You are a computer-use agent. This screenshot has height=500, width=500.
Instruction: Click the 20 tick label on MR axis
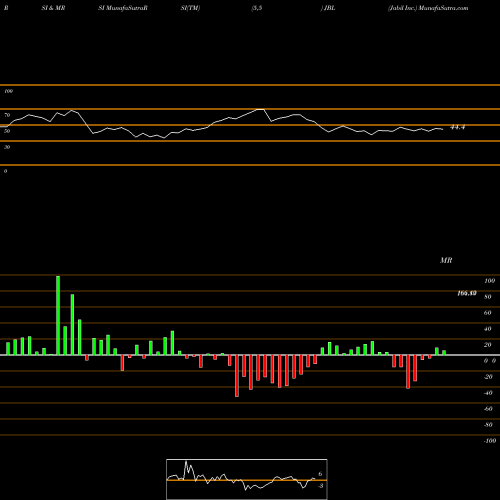pos(488,345)
